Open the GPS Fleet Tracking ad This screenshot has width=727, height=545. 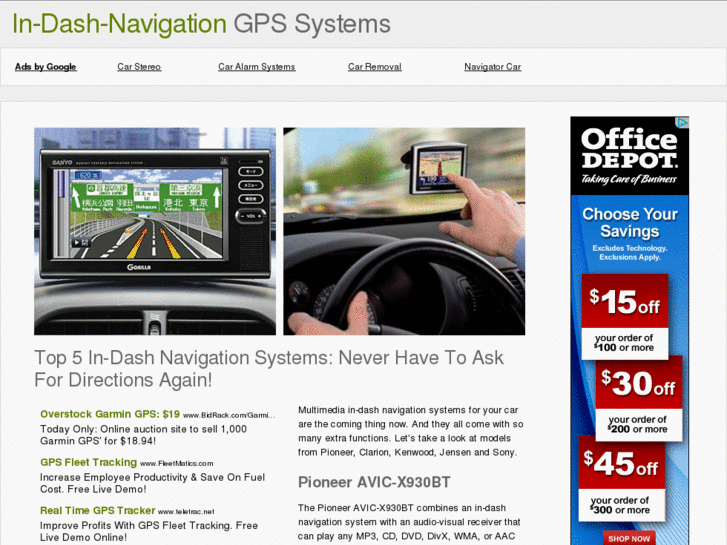[x=89, y=462]
